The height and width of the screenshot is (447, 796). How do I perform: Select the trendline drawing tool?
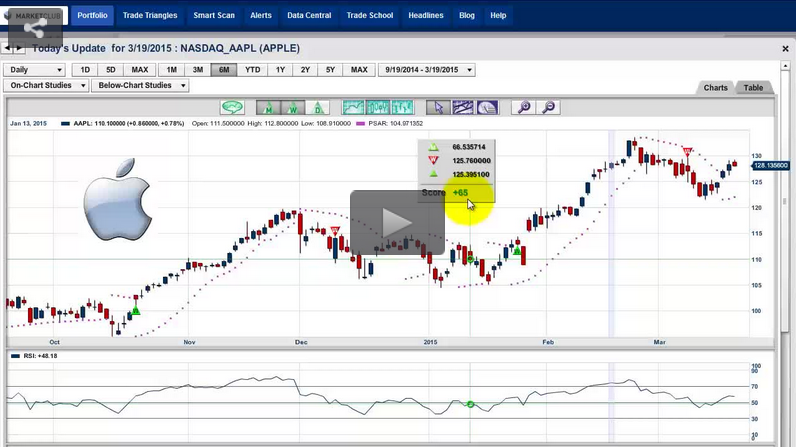pos(462,107)
